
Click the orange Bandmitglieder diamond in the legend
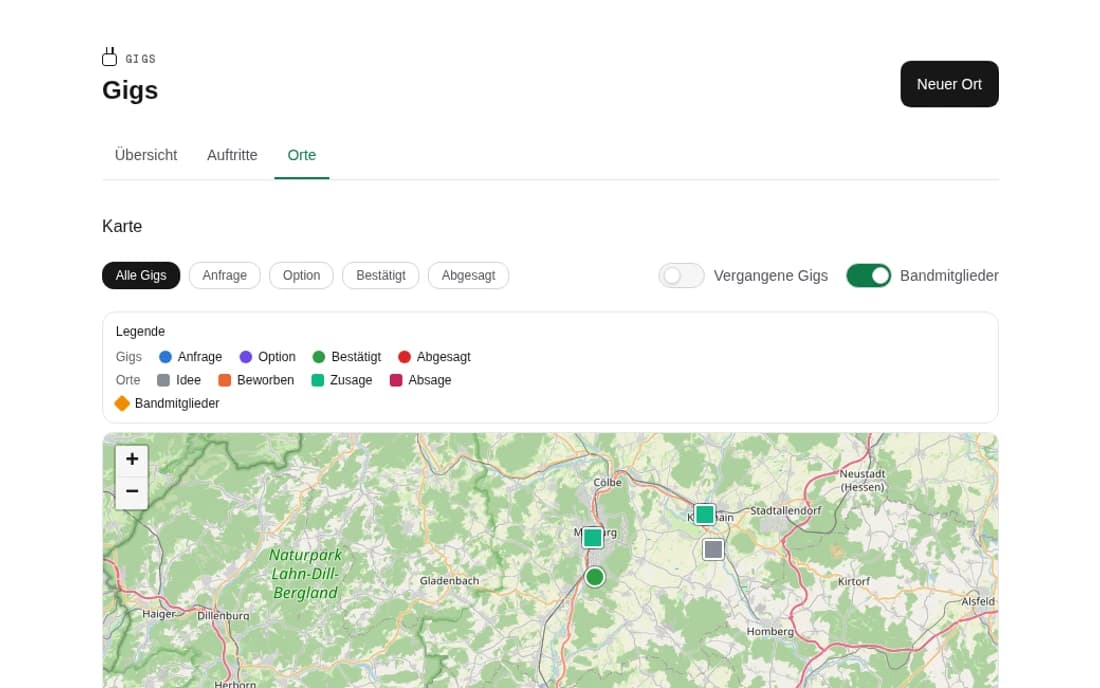122,403
